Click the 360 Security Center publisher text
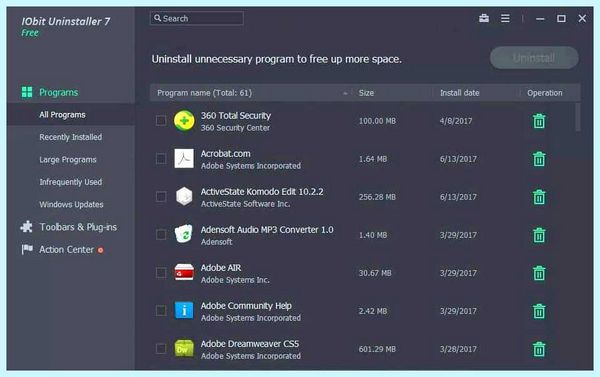Image resolution: width=600 pixels, height=377 pixels. [235, 128]
